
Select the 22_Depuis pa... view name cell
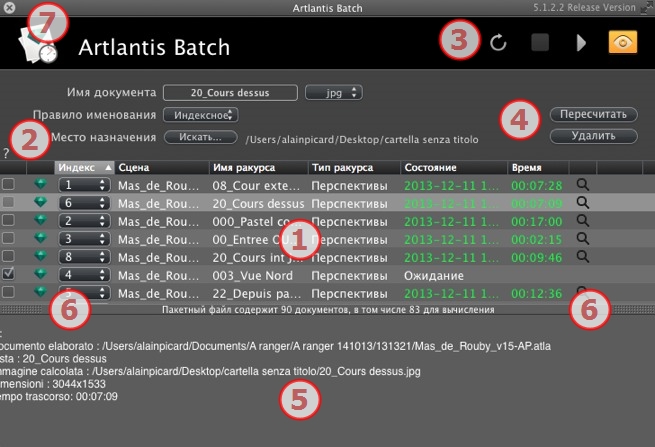point(256,294)
